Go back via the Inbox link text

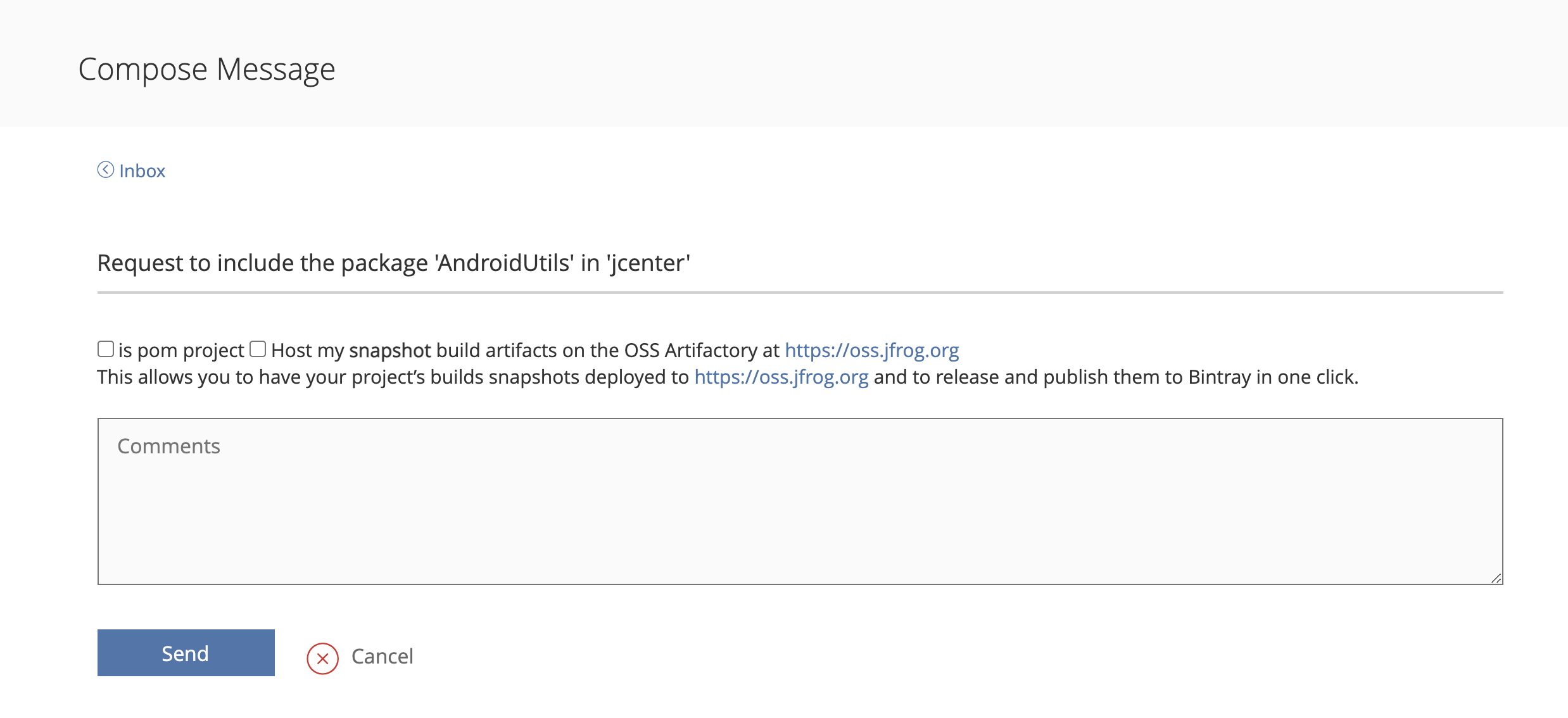[142, 171]
